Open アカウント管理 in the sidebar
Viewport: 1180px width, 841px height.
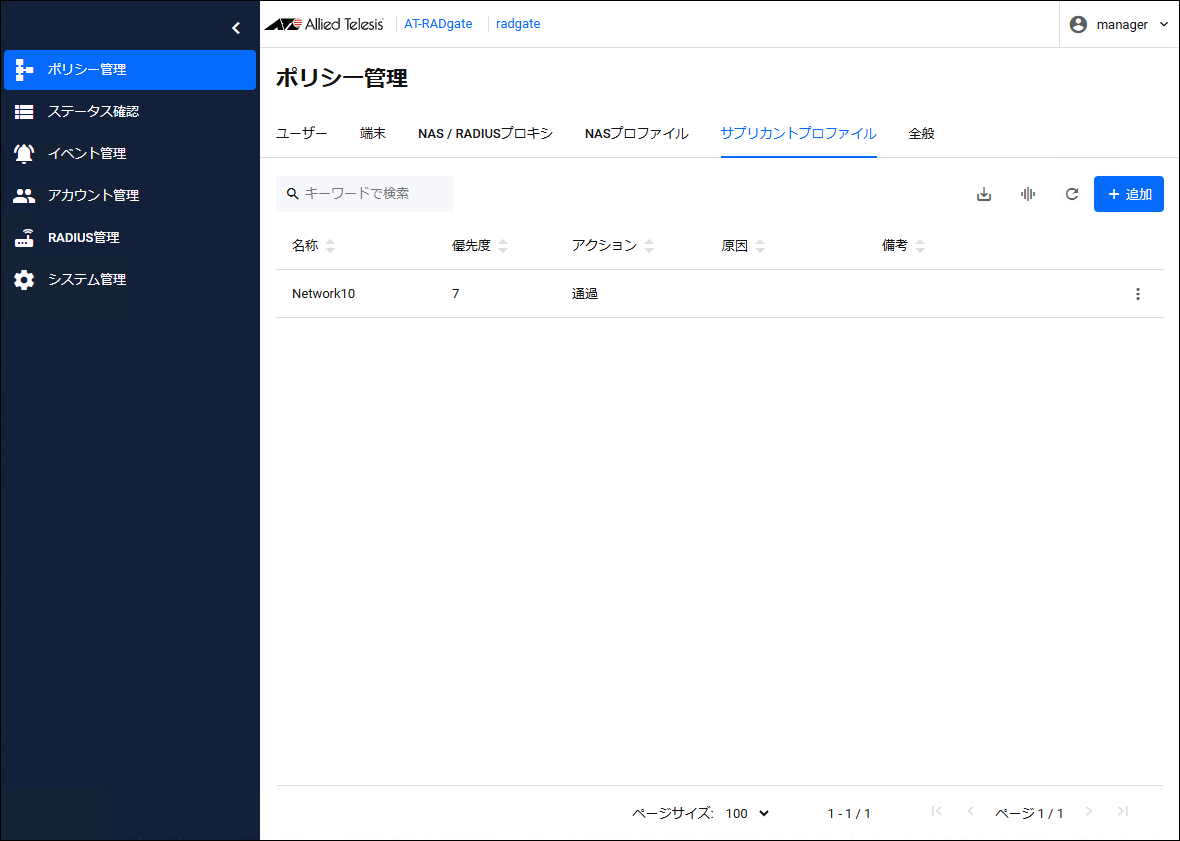tap(130, 196)
